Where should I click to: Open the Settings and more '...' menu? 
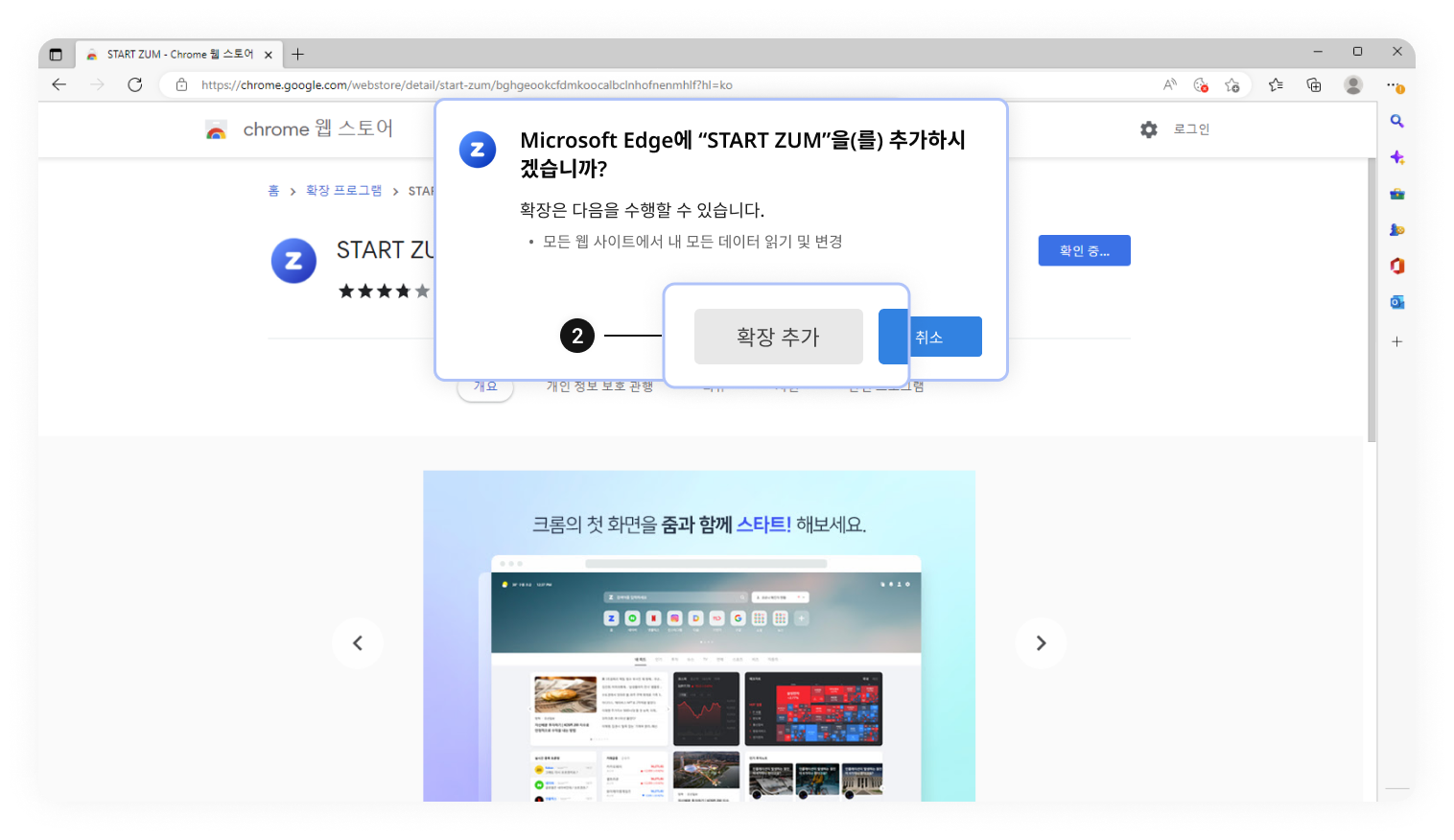[1395, 84]
